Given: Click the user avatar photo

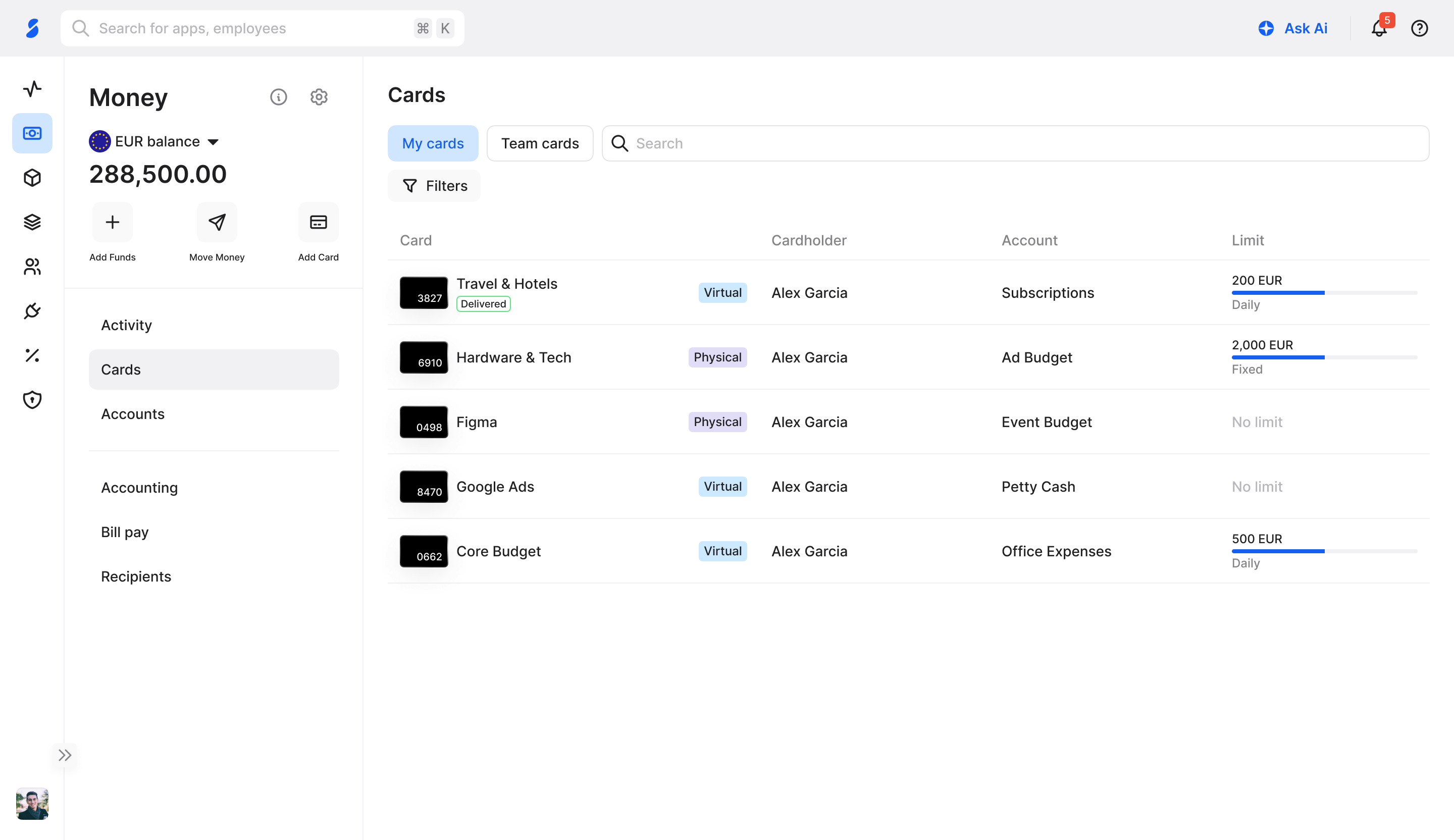Looking at the screenshot, I should [32, 804].
